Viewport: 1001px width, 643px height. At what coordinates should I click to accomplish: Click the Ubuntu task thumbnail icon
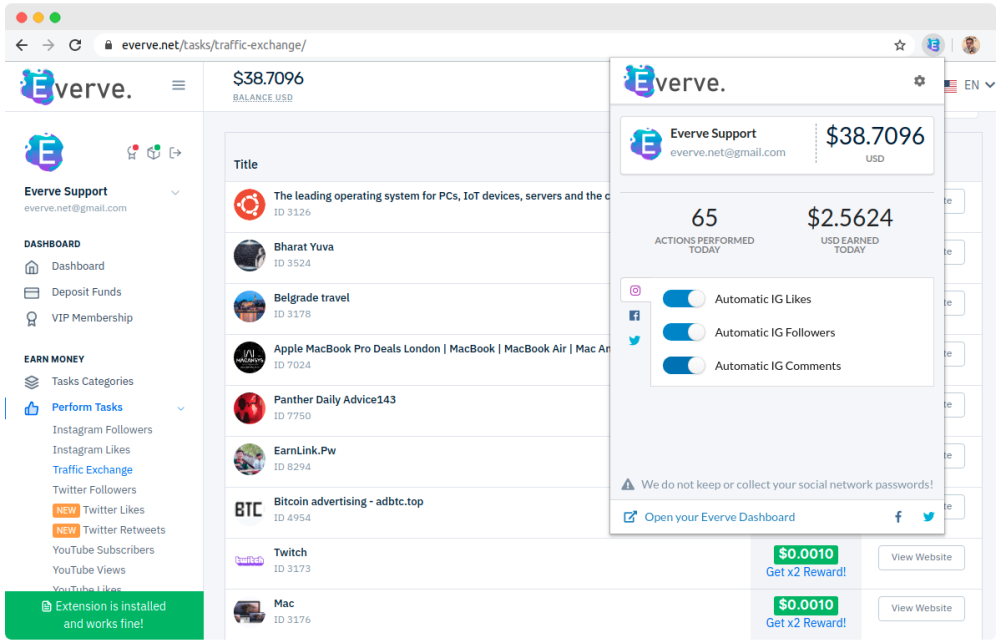point(250,205)
